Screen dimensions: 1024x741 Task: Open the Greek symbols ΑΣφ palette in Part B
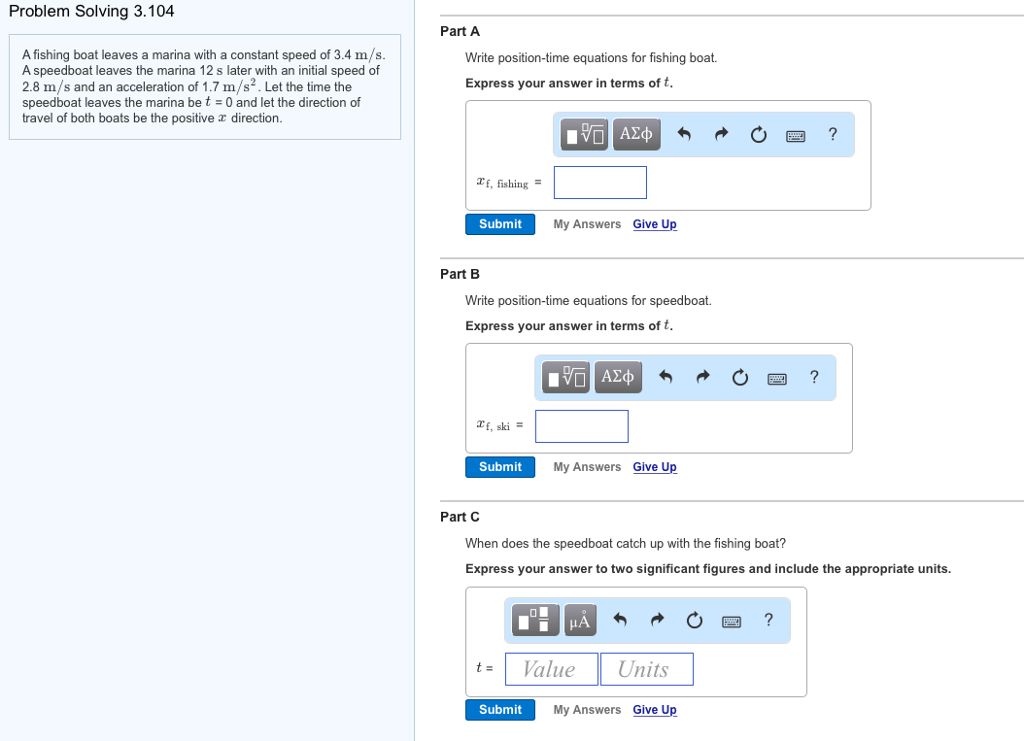pos(617,377)
